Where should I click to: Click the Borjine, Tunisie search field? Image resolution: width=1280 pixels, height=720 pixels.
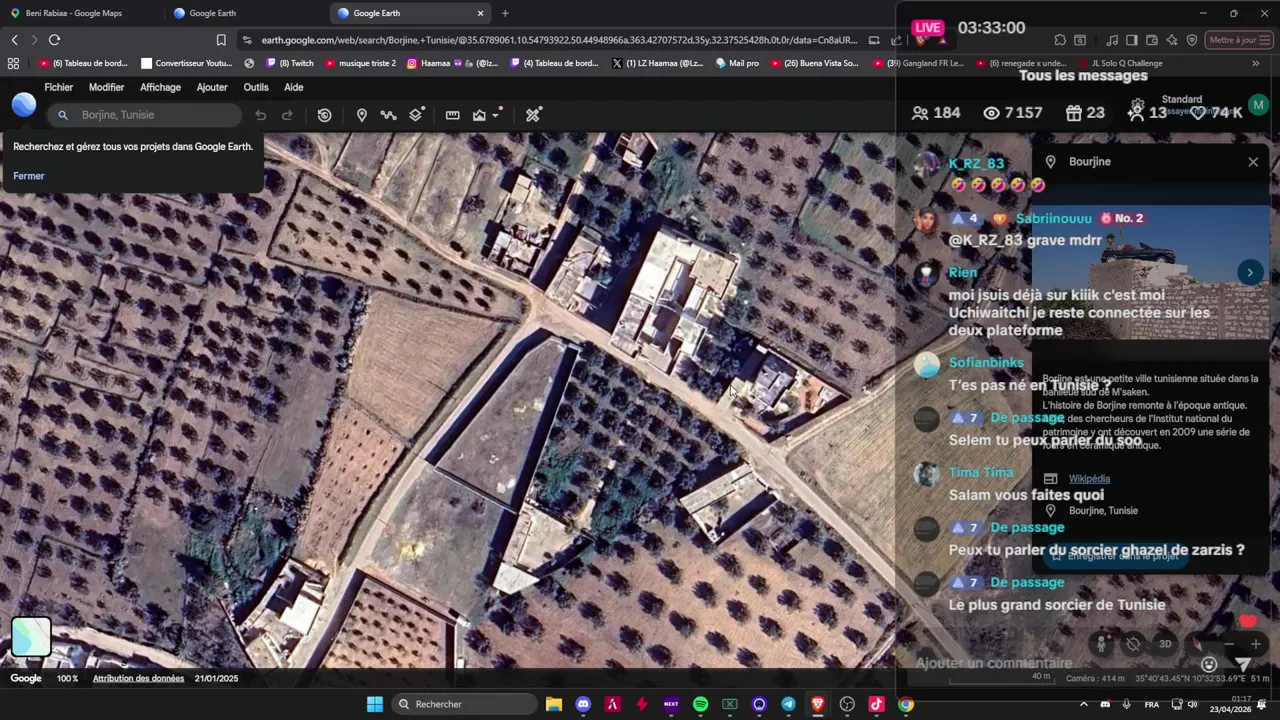pos(144,115)
